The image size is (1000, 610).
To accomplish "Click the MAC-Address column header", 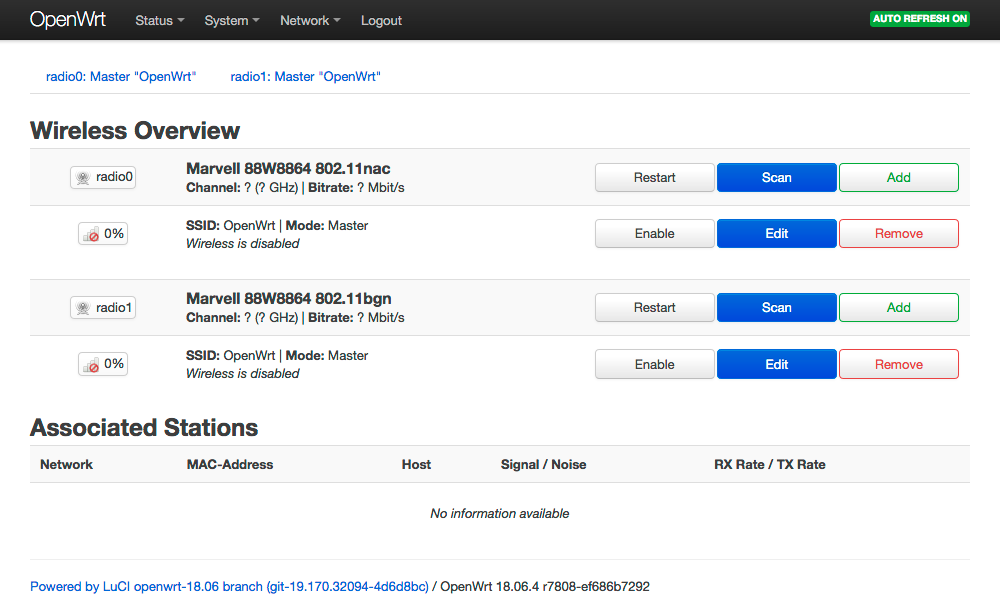I will click(230, 465).
